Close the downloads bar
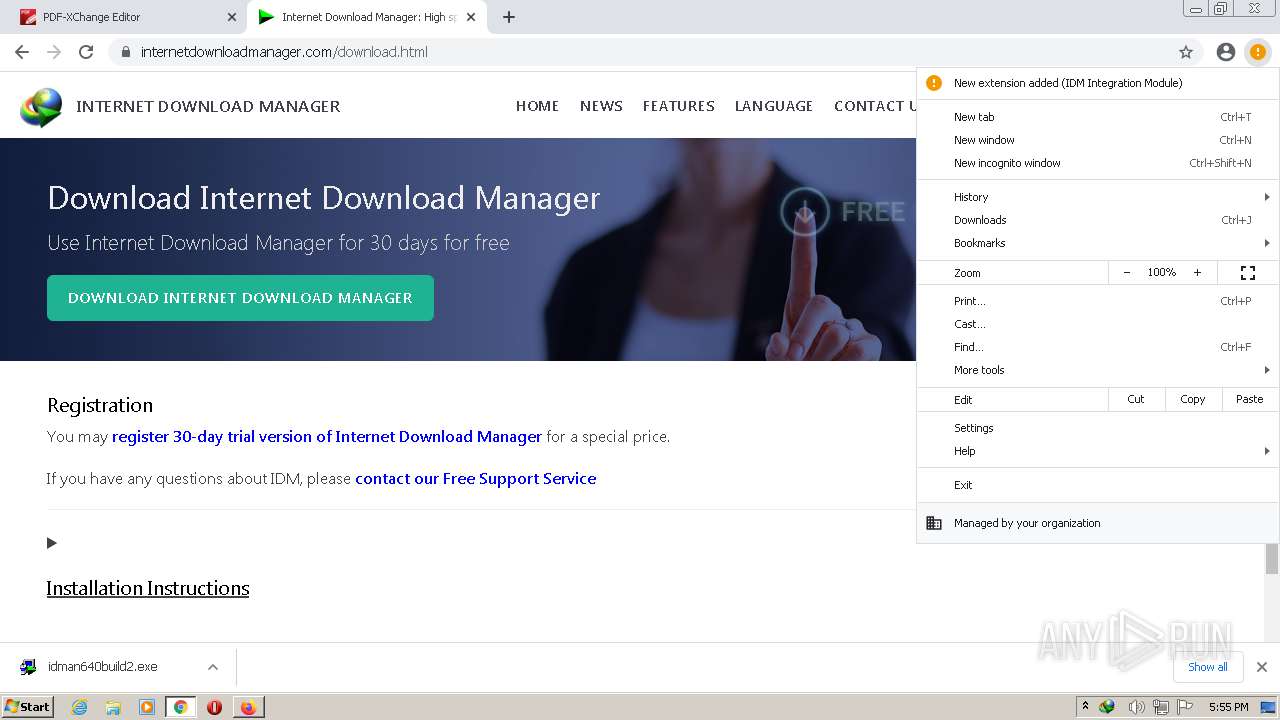This screenshot has width=1280, height=720. pos(1262,667)
